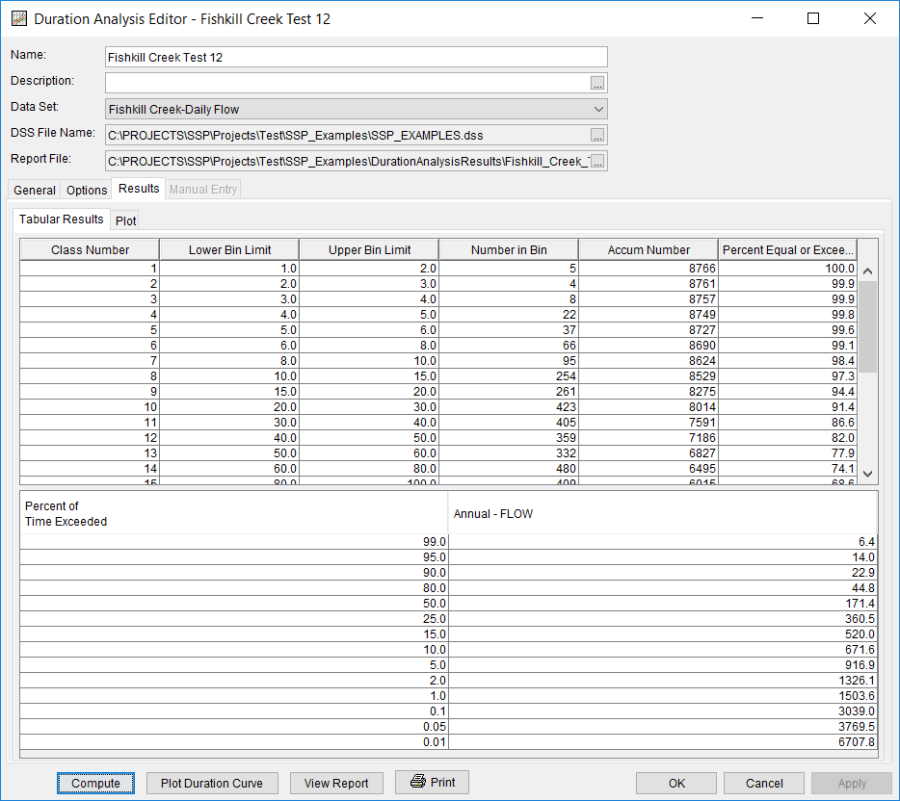
Task: Click the Lower Bin Limit column header
Action: click(230, 250)
